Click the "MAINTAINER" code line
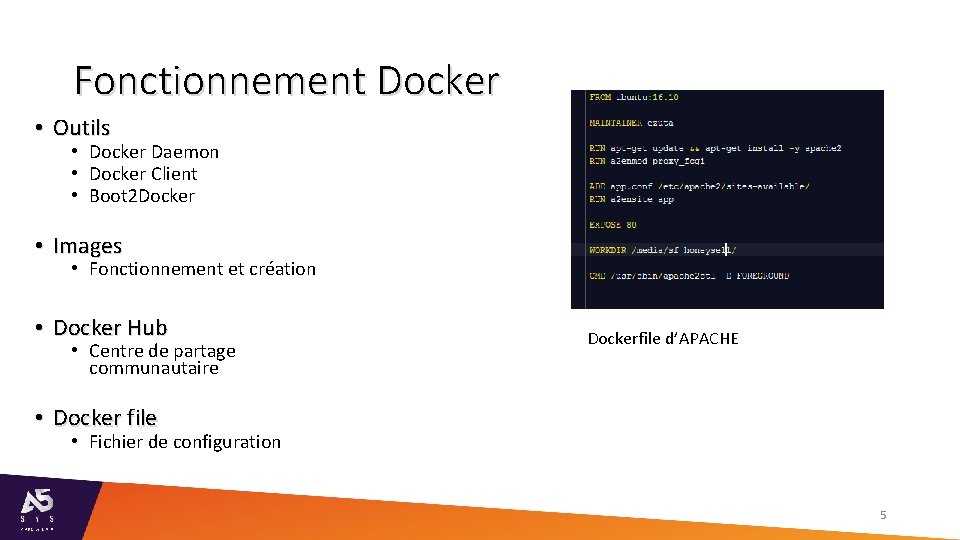Viewport: 960px width, 540px height. 631,123
